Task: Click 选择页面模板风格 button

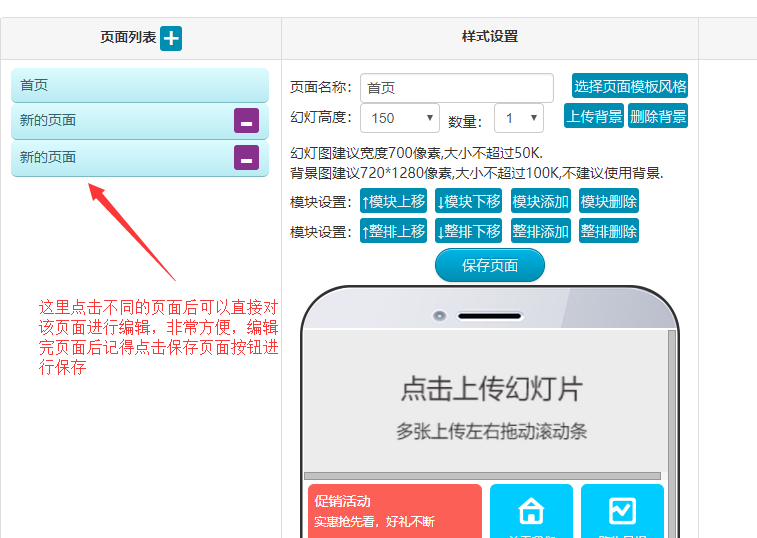Action: [x=630, y=86]
